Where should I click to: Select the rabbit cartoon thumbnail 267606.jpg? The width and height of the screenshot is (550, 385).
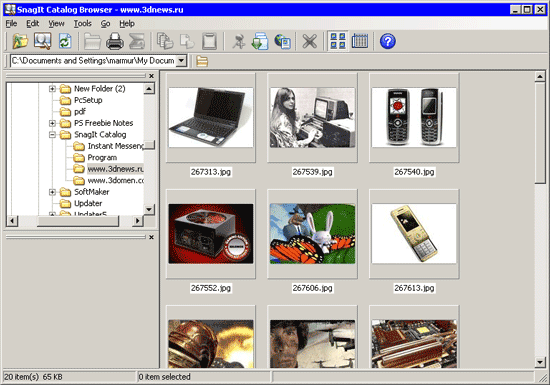[313, 234]
